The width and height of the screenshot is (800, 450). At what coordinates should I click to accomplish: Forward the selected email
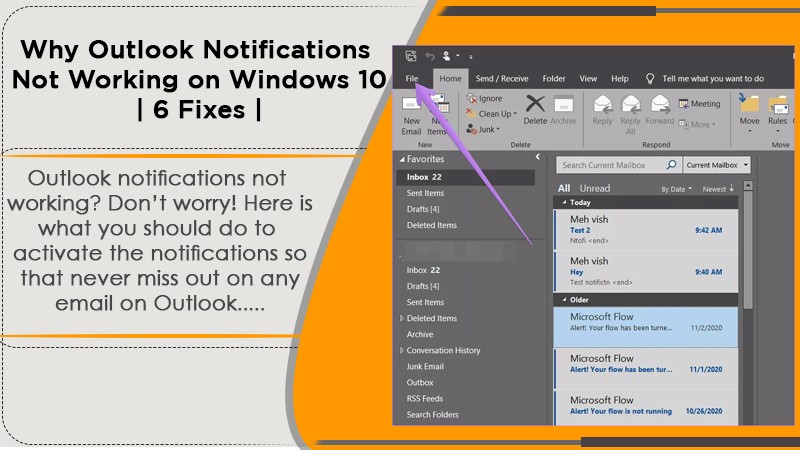(x=659, y=110)
